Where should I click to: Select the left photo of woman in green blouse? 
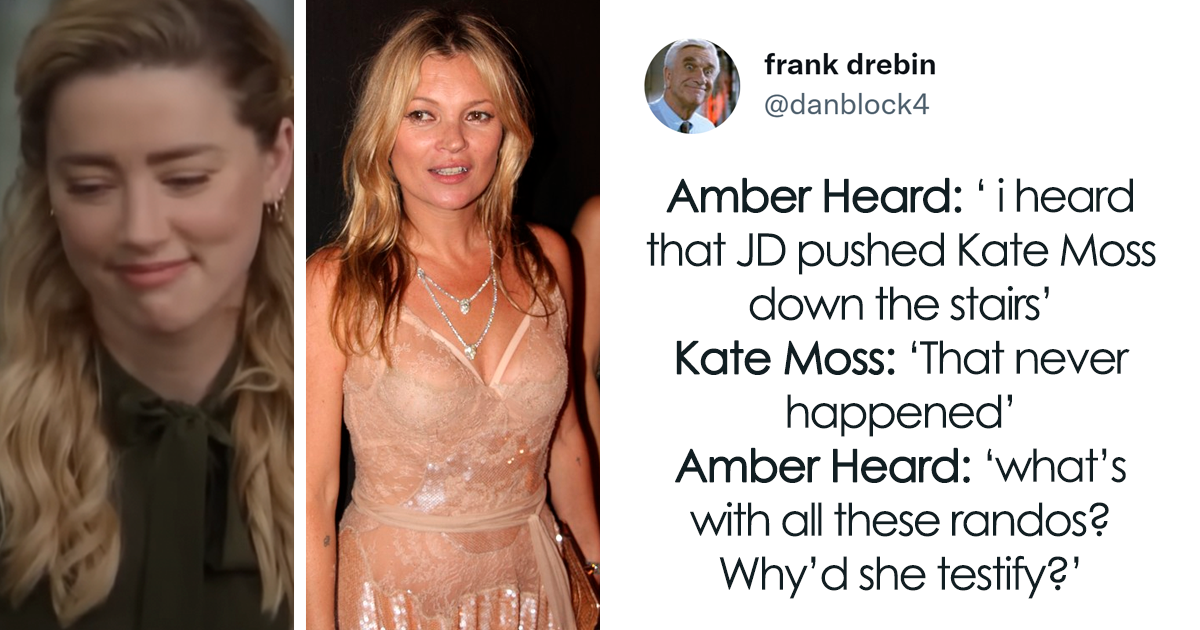147,315
